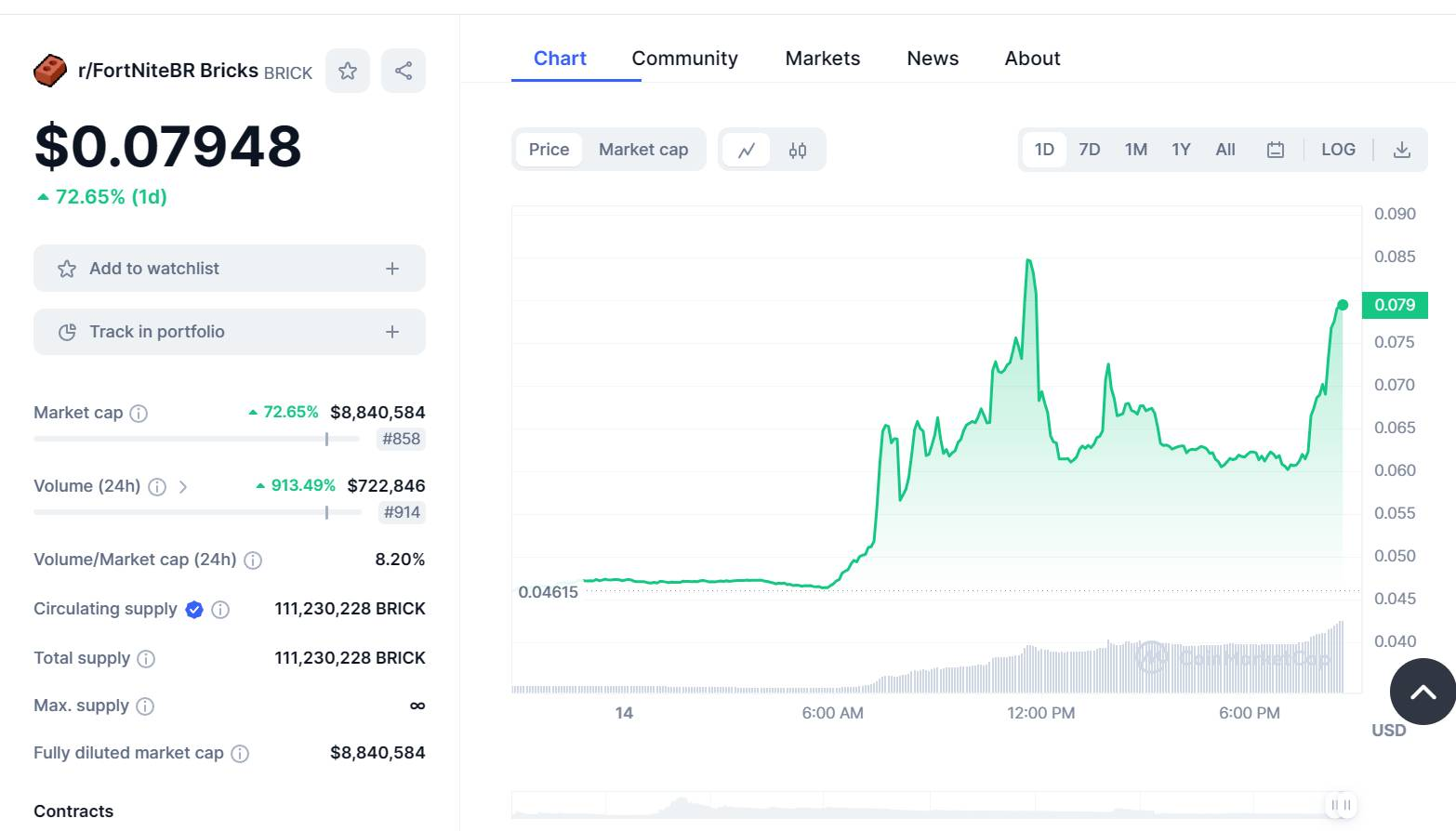Click Add to watchlist button
1456x831 pixels.
tap(230, 269)
